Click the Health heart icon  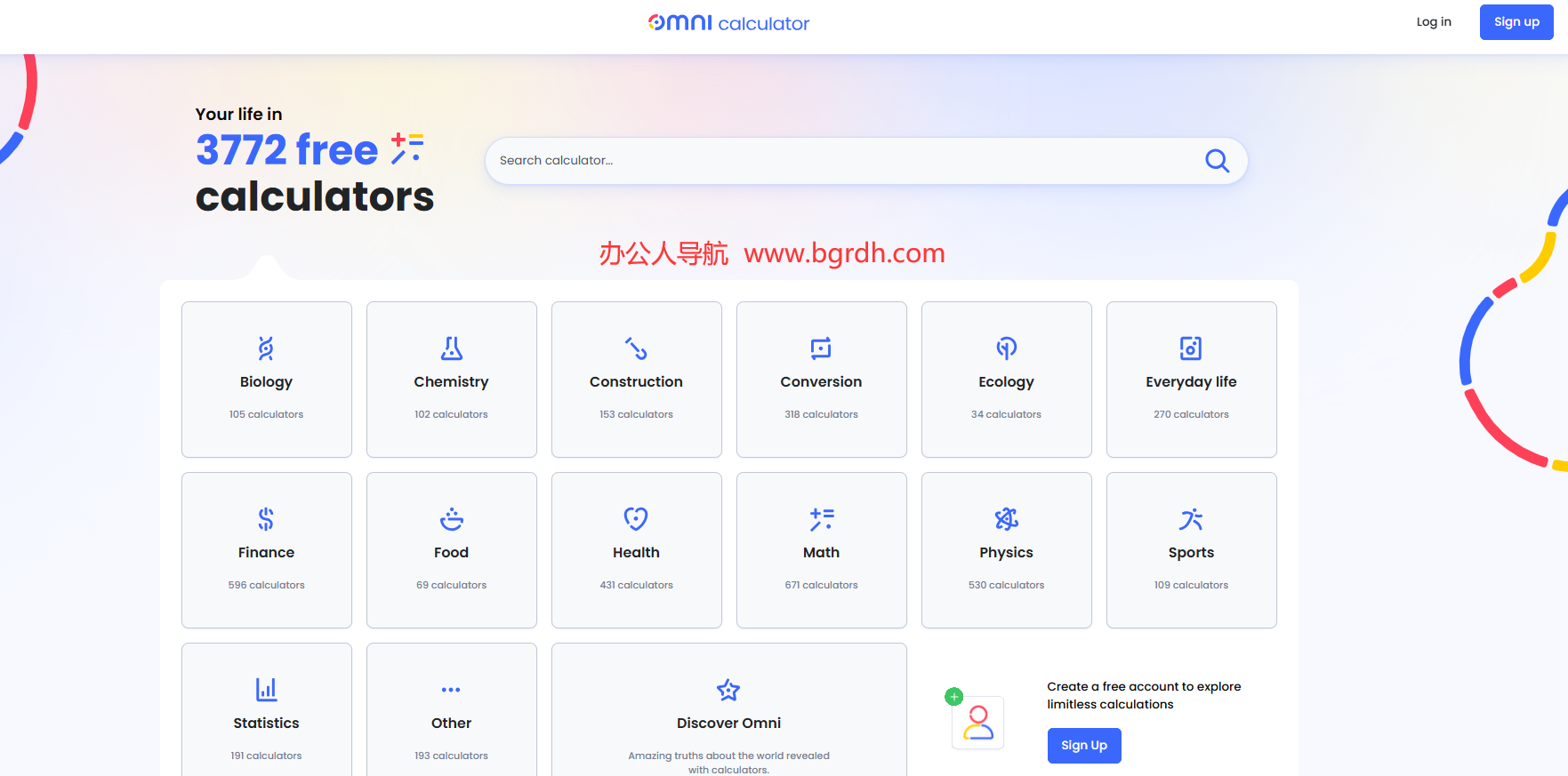[636, 519]
